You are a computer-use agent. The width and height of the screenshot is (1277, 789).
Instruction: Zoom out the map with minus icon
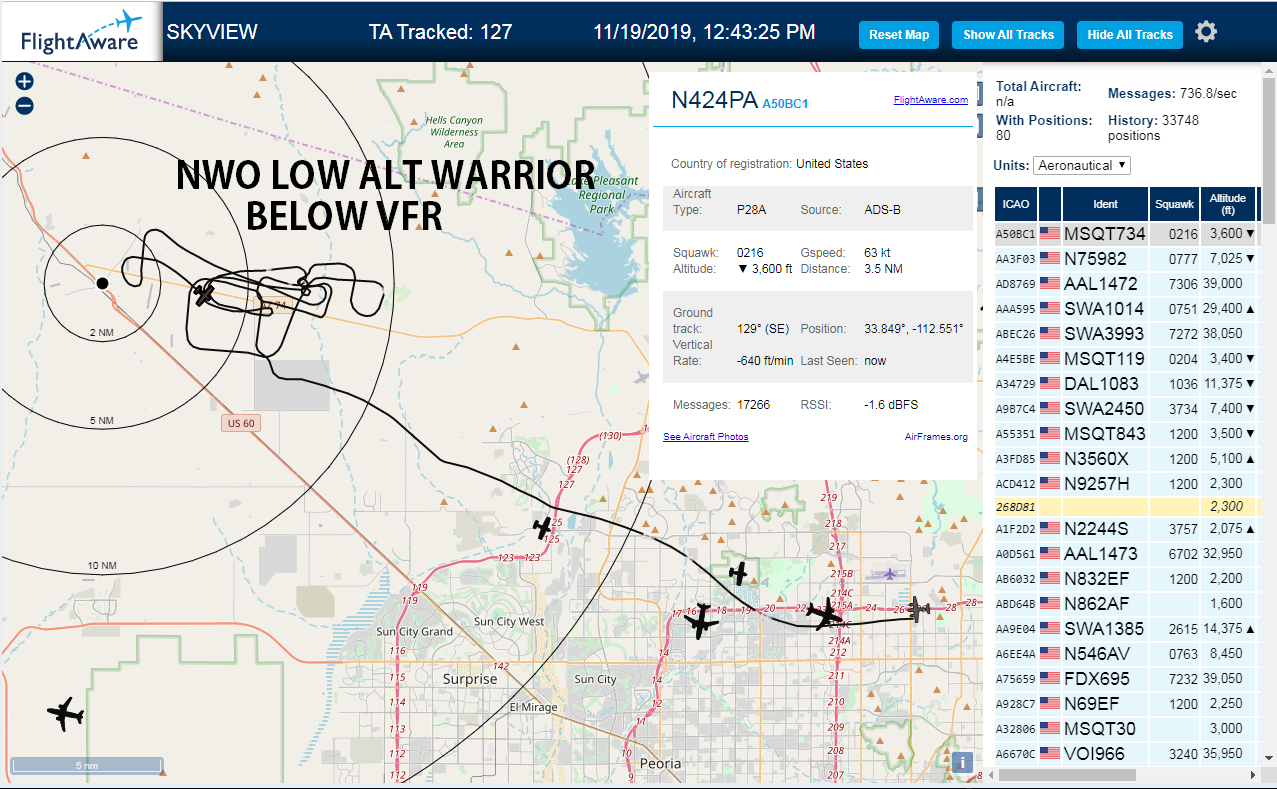point(25,106)
